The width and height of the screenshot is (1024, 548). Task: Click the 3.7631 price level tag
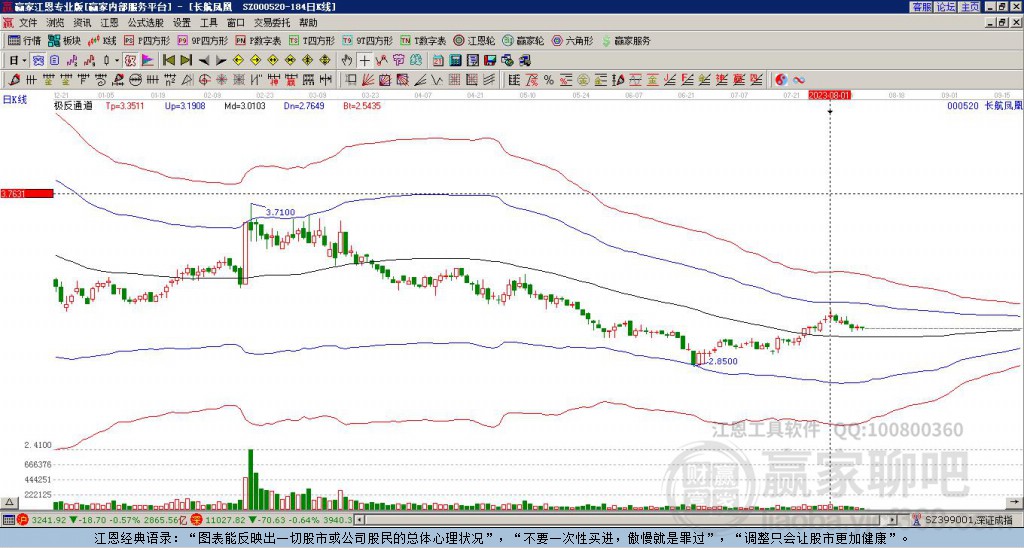click(26, 193)
